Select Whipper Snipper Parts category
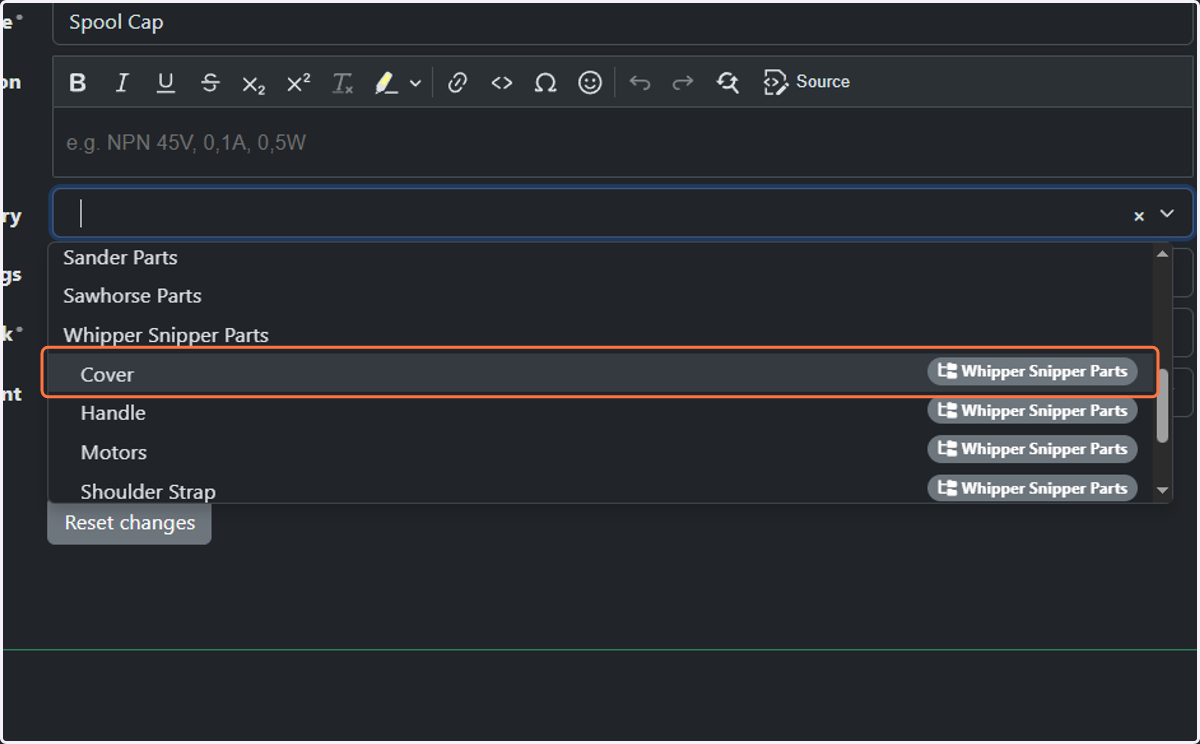The height and width of the screenshot is (744, 1200). point(600,335)
